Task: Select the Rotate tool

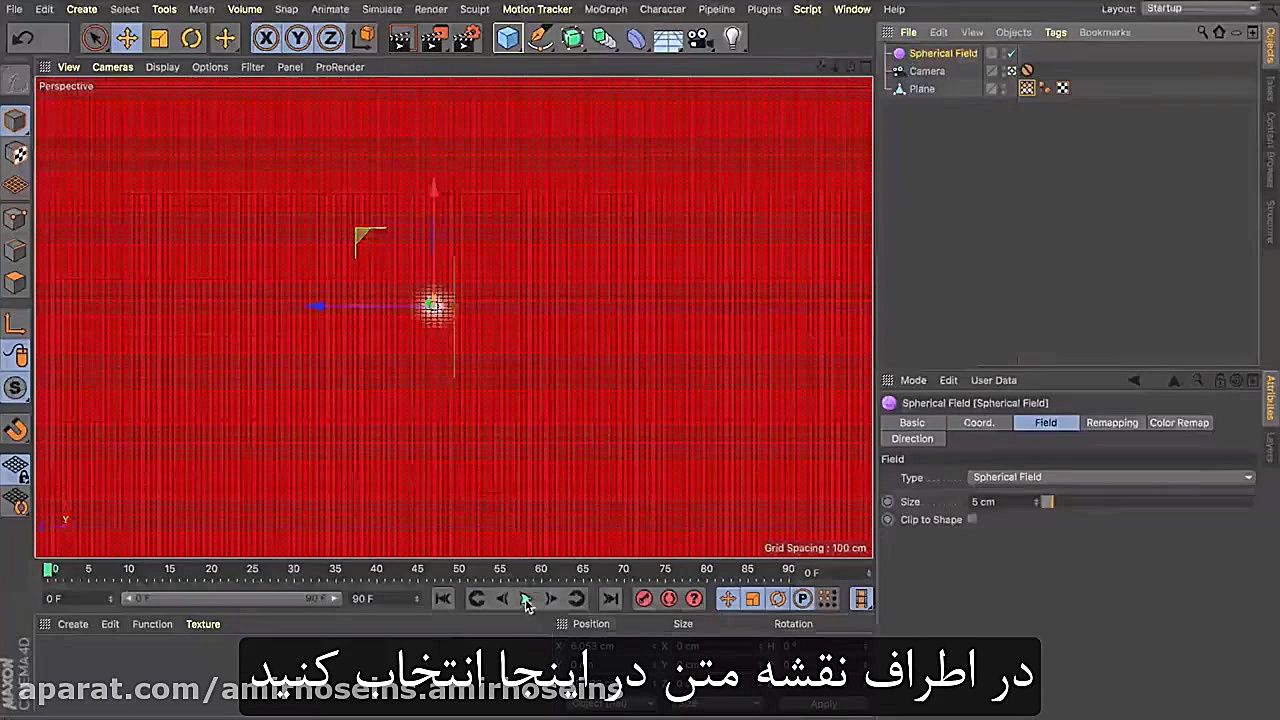Action: point(191,38)
